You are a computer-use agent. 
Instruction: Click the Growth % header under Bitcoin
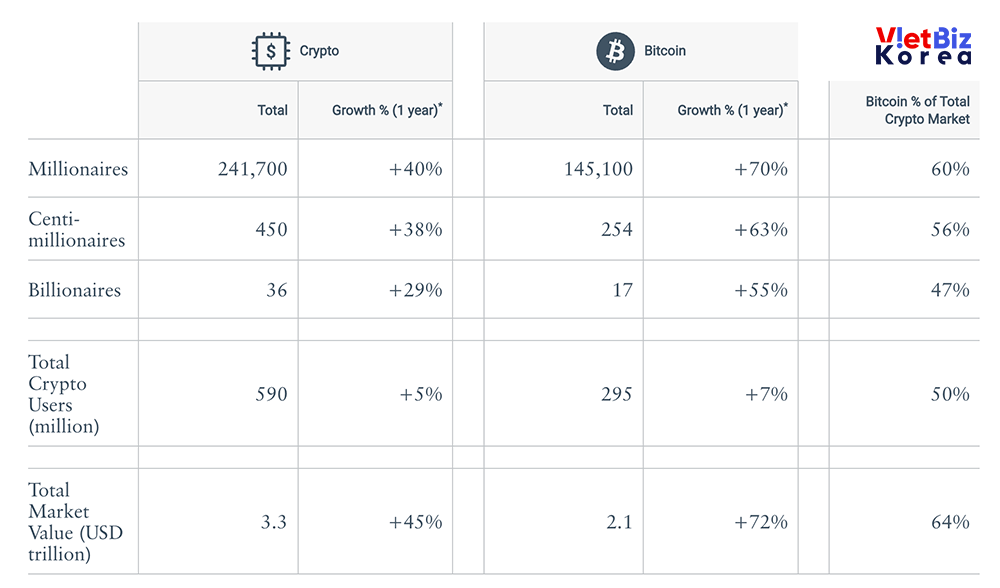pyautogui.click(x=733, y=110)
